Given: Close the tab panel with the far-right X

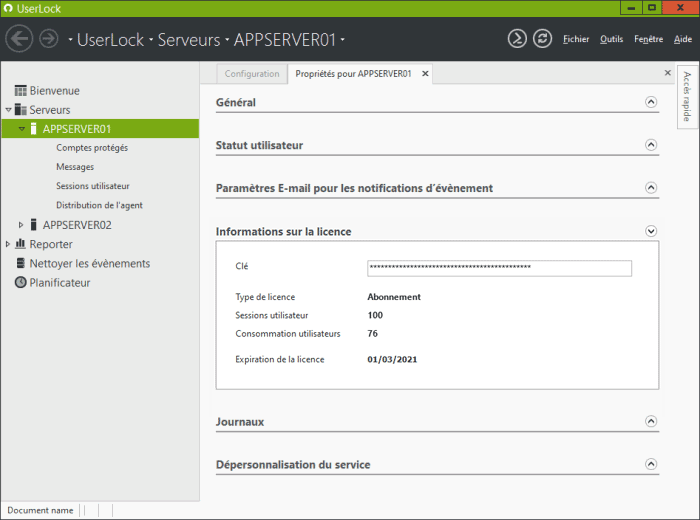Looking at the screenshot, I should coord(667,73).
